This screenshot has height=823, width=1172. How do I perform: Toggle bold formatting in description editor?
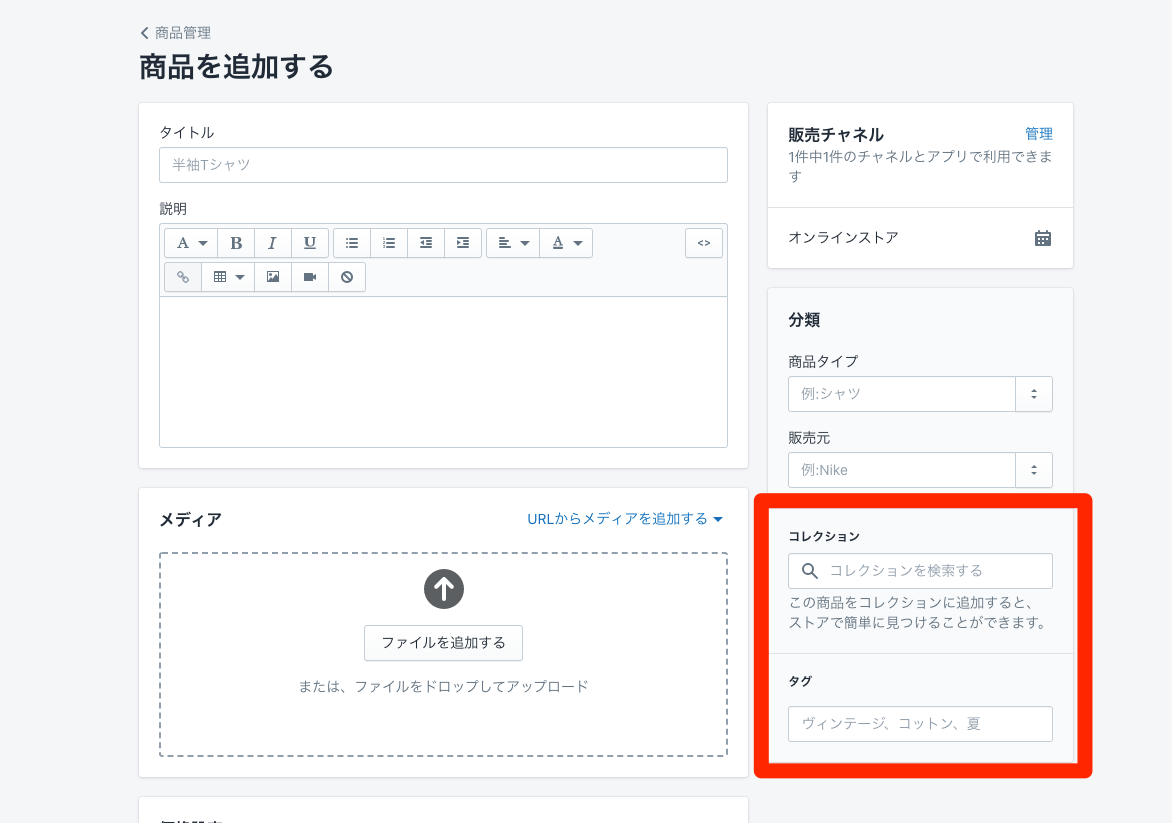click(236, 243)
